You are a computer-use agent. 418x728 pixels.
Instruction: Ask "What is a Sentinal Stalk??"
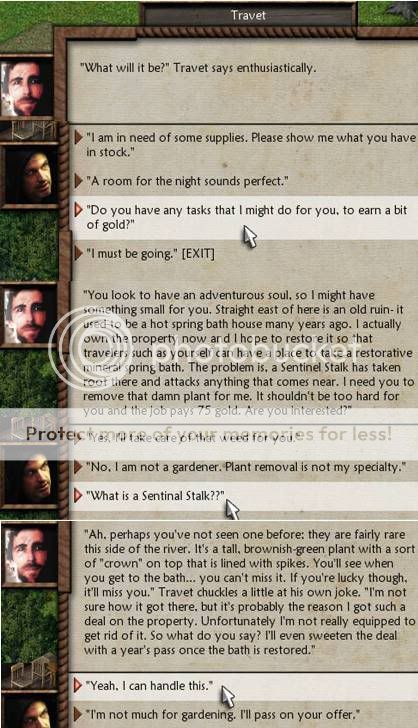pos(155,495)
